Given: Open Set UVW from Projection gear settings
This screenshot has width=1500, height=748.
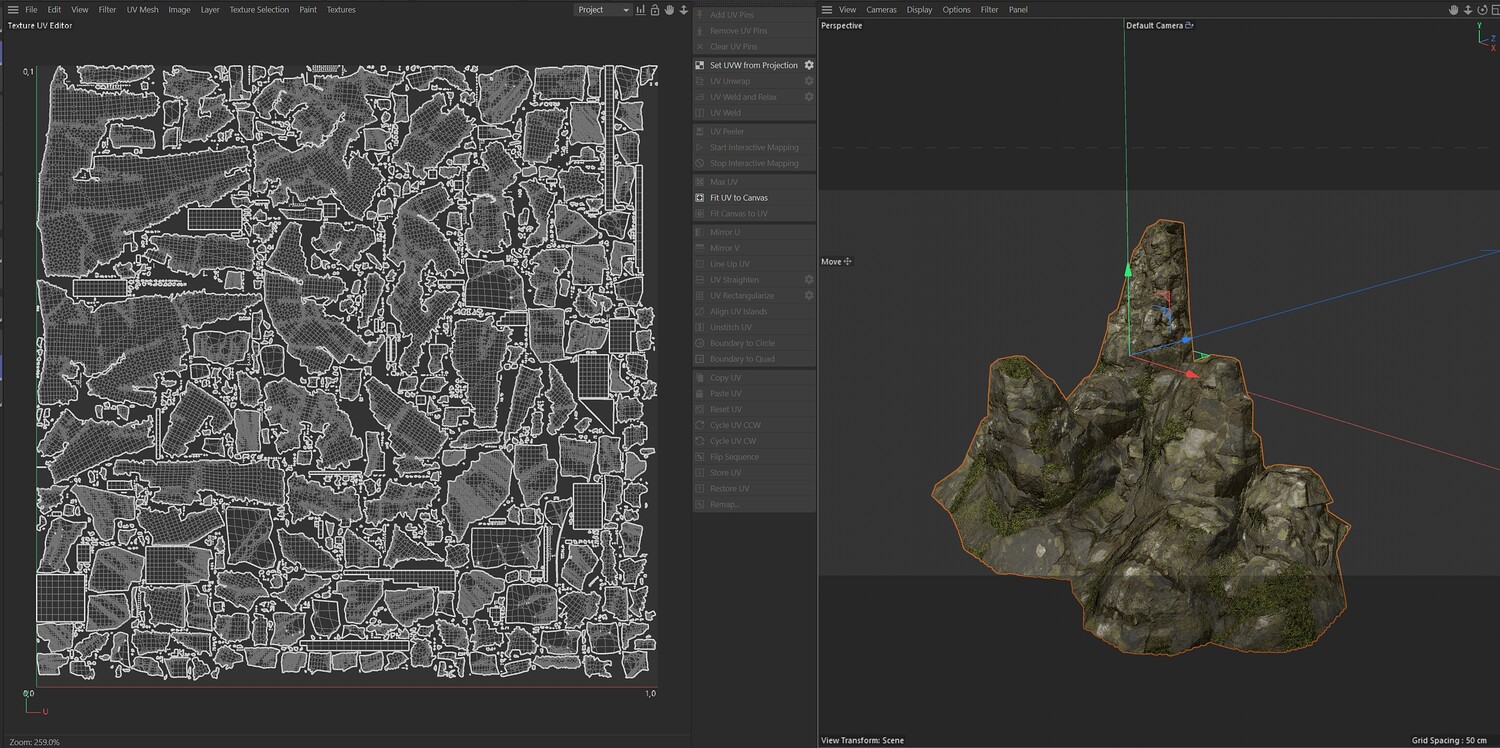Looking at the screenshot, I should coord(809,65).
